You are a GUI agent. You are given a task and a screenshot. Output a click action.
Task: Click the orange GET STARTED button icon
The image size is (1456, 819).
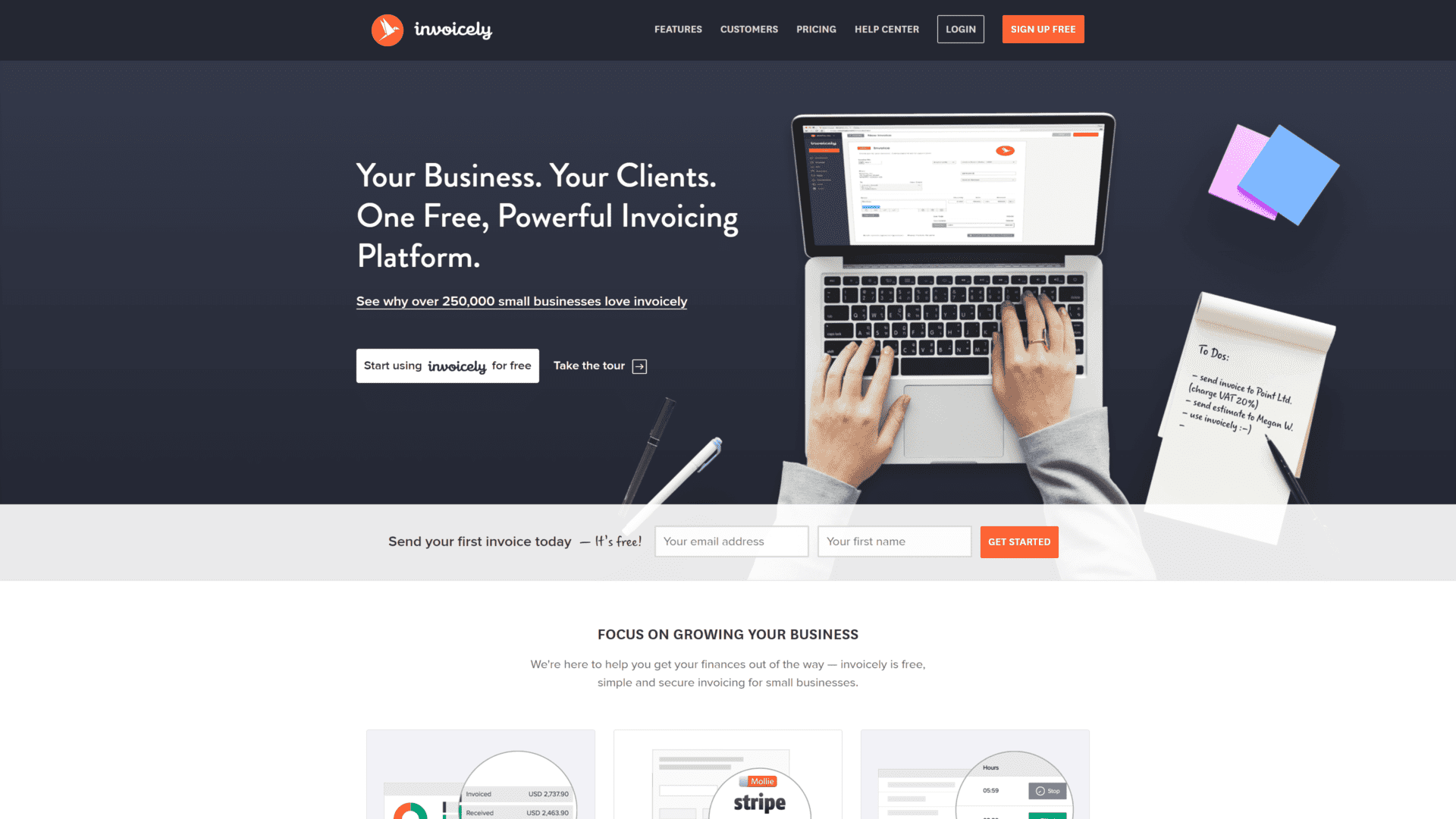click(1019, 541)
